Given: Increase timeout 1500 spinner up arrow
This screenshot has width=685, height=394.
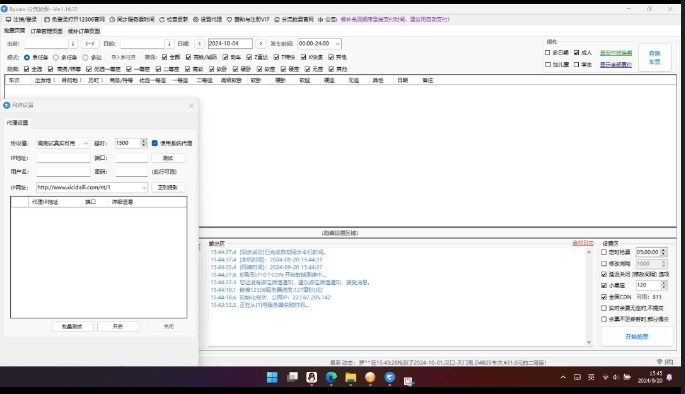Looking at the screenshot, I should pyautogui.click(x=144, y=141).
